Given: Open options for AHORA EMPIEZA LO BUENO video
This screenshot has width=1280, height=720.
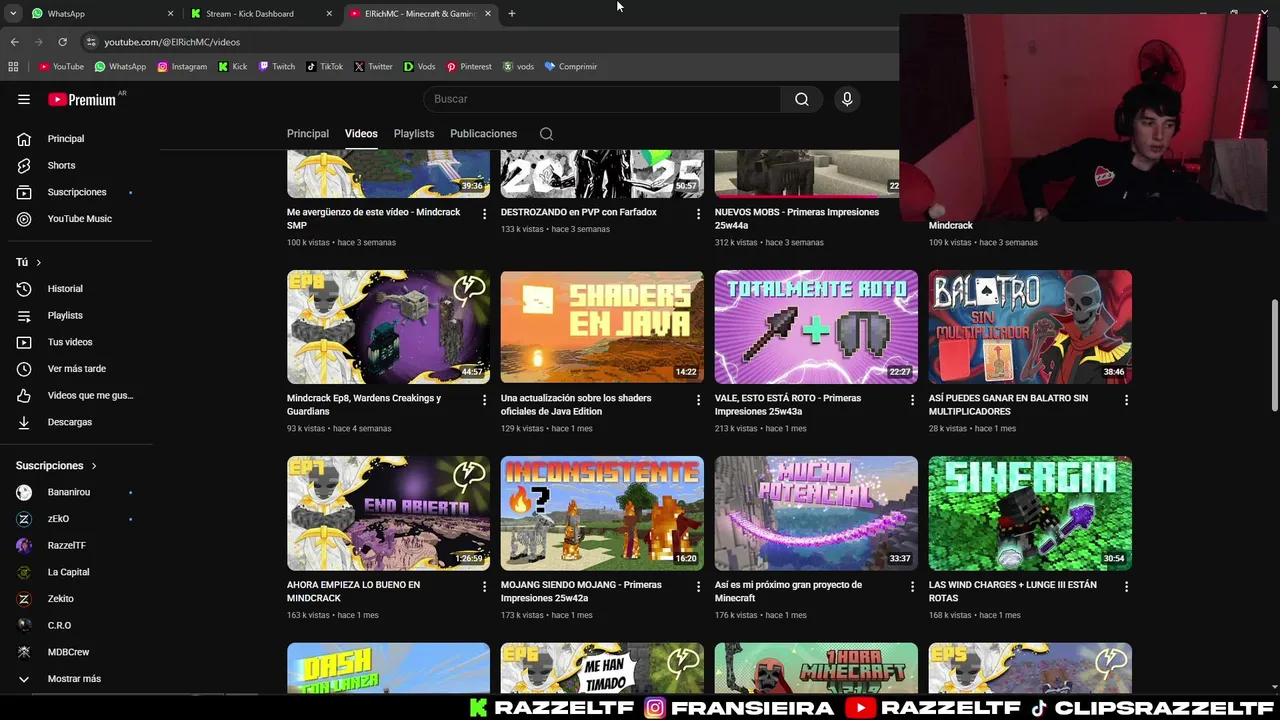Looking at the screenshot, I should click(484, 587).
